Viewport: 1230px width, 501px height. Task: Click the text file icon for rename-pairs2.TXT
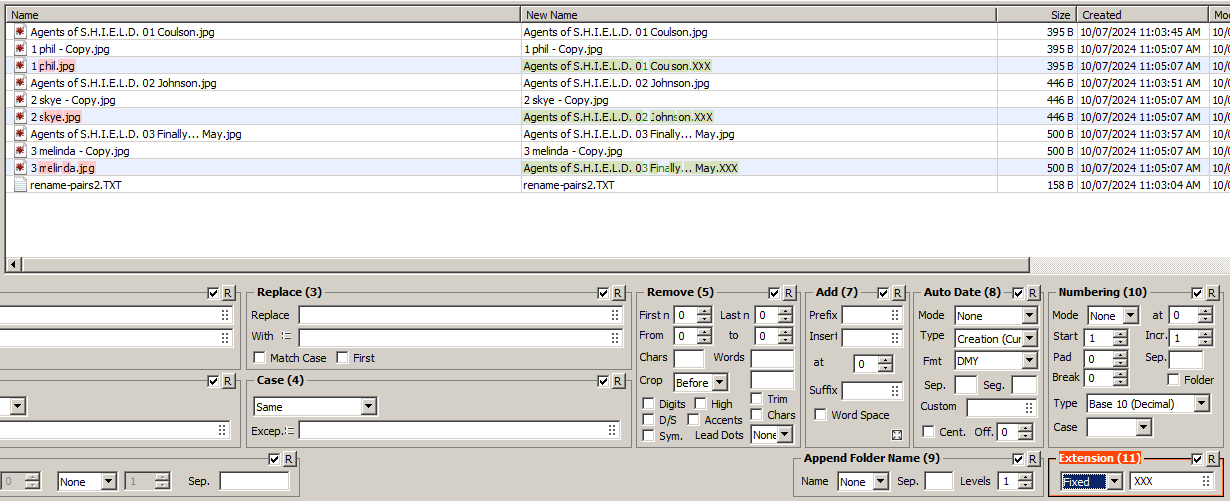click(20, 185)
